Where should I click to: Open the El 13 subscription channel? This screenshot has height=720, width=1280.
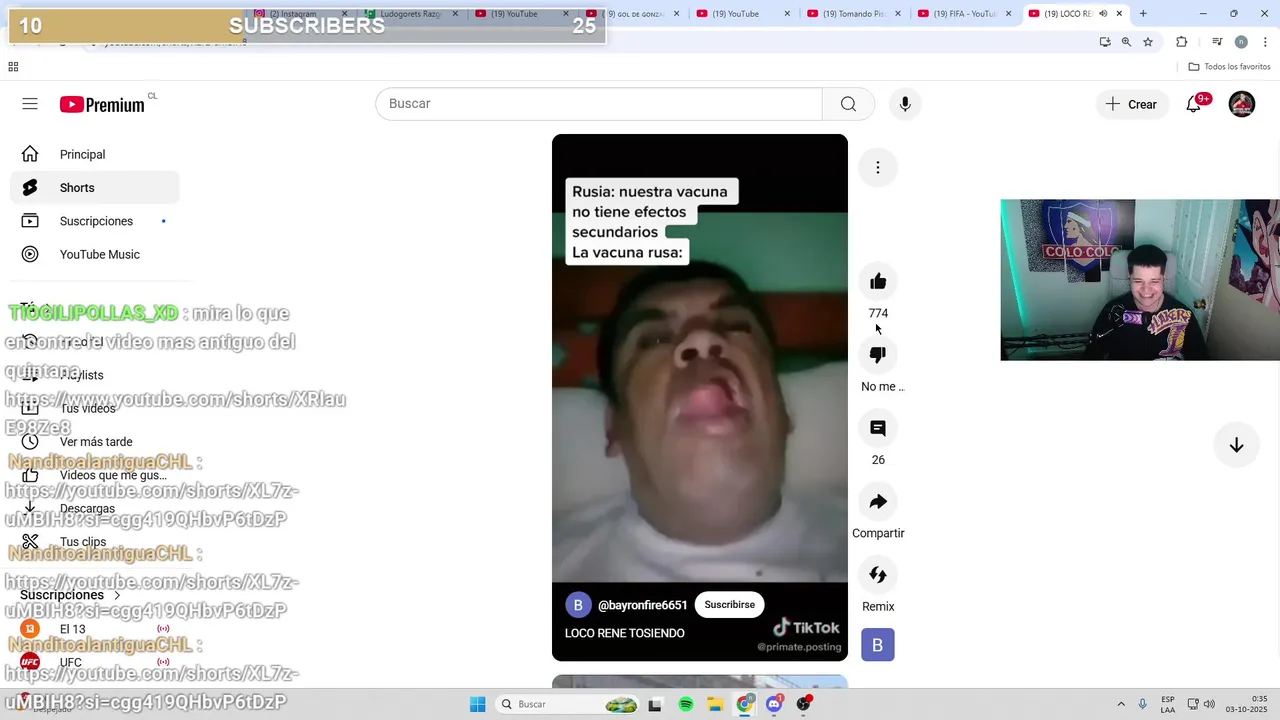(95, 629)
